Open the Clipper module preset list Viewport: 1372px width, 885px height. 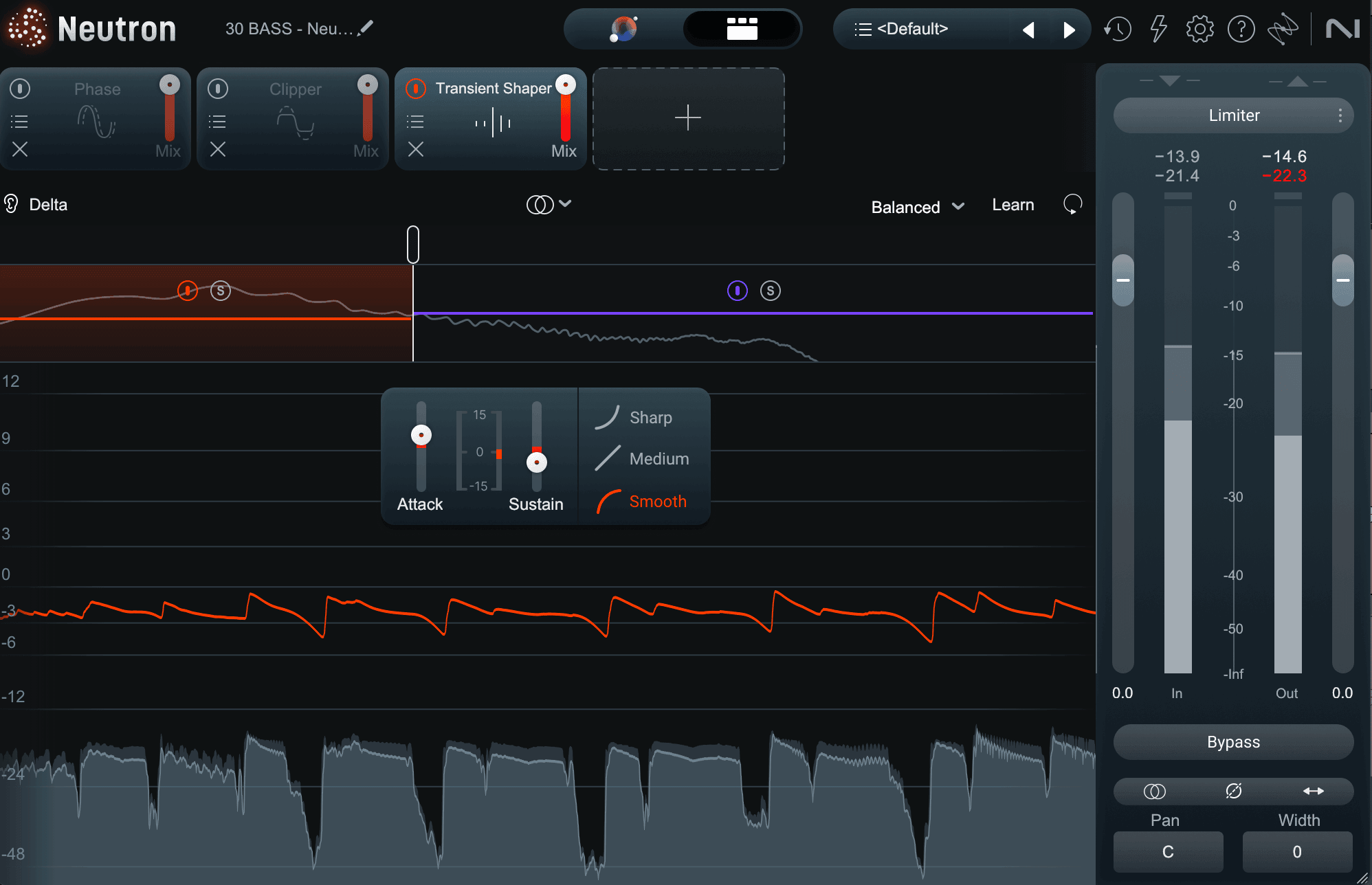pos(218,122)
